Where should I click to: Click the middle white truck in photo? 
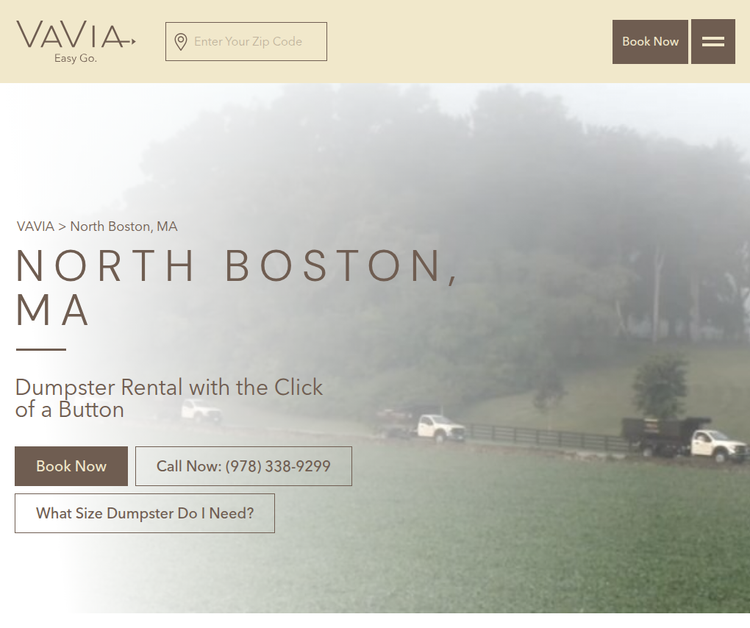pos(440,428)
